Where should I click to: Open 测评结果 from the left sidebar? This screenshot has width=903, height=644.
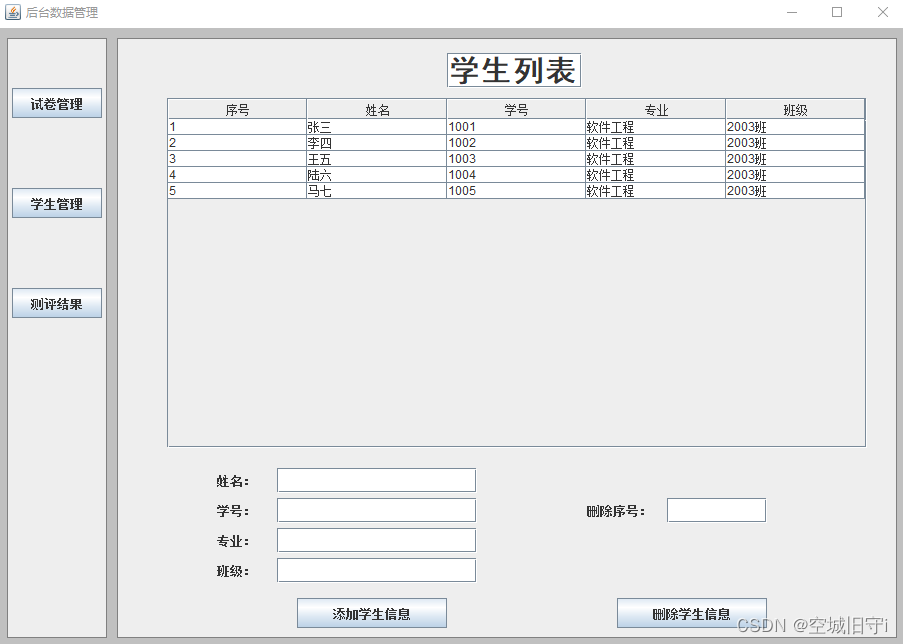tap(56, 303)
